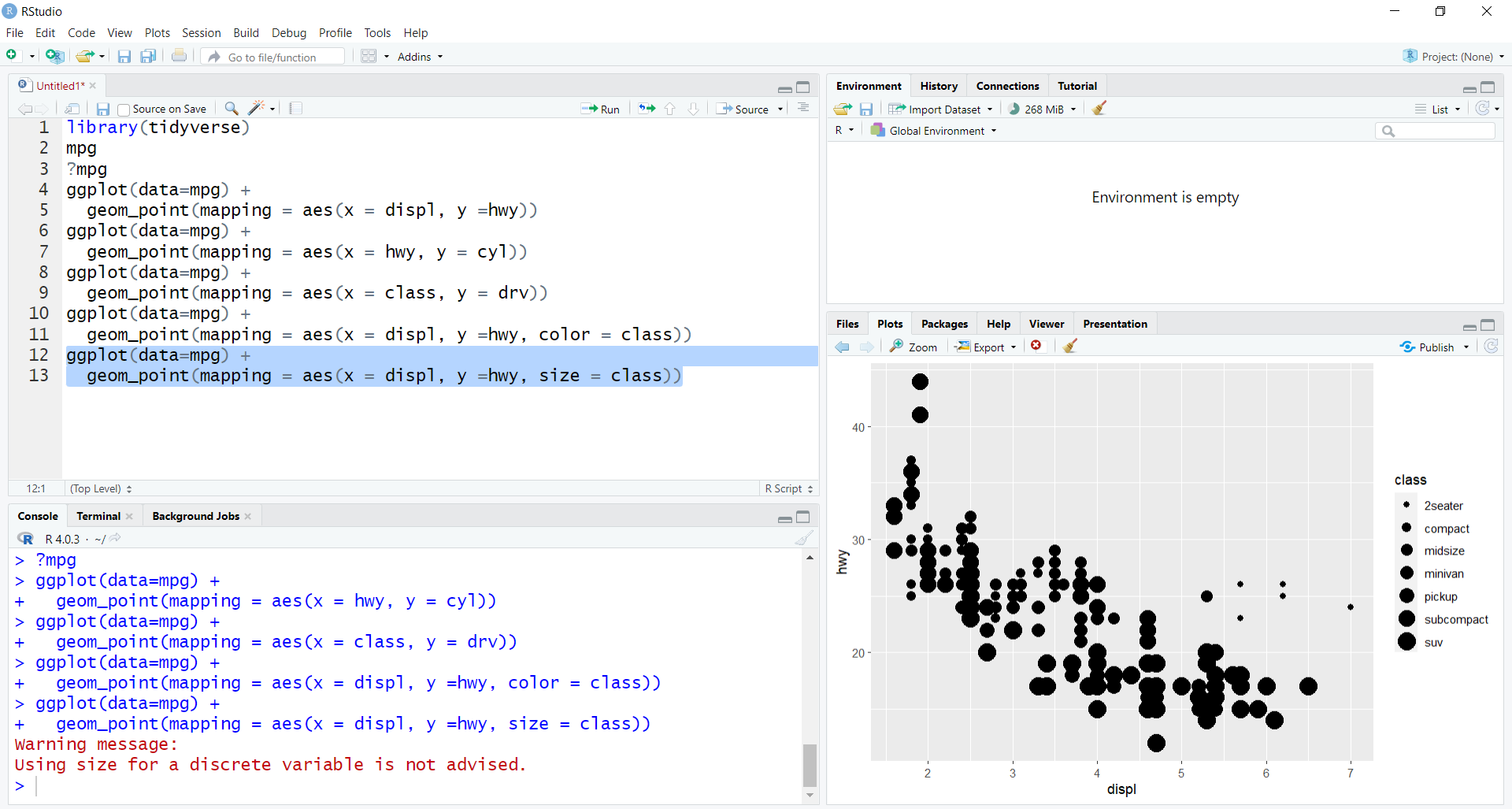Image resolution: width=1512 pixels, height=809 pixels.
Task: Switch to the Connections tab
Action: point(1007,86)
